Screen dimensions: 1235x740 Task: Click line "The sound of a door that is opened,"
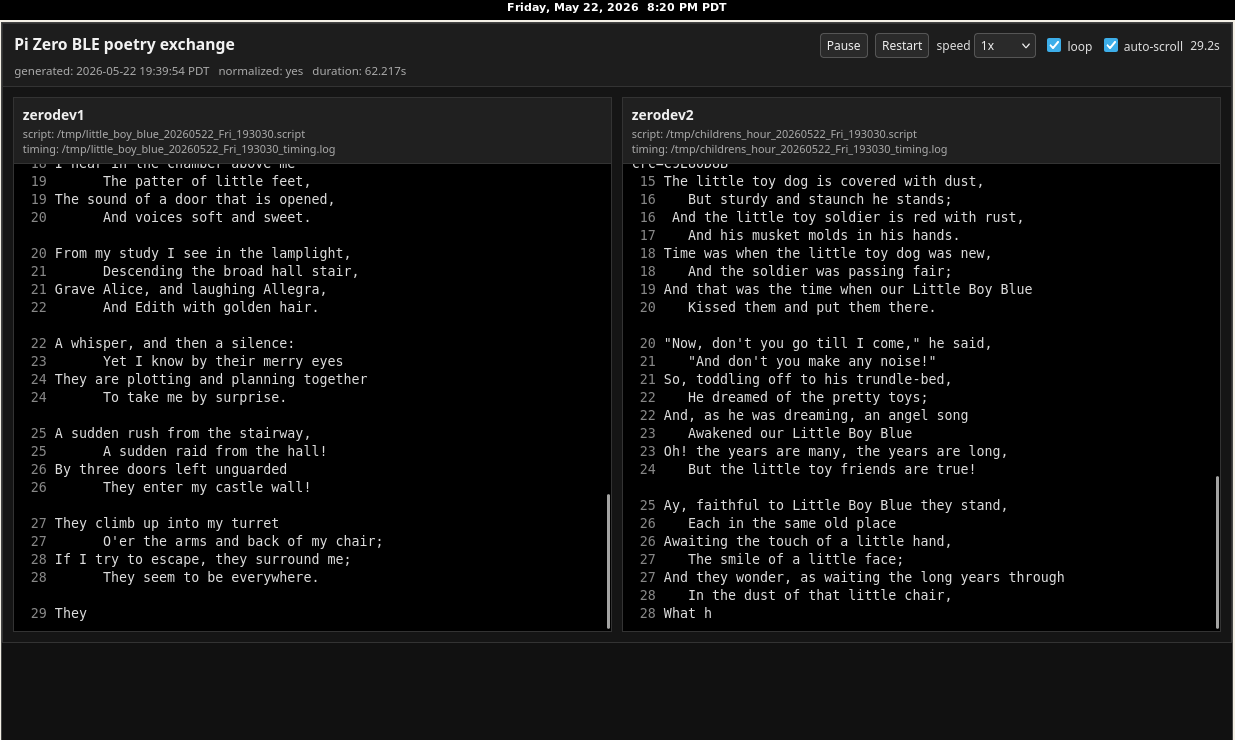click(195, 199)
